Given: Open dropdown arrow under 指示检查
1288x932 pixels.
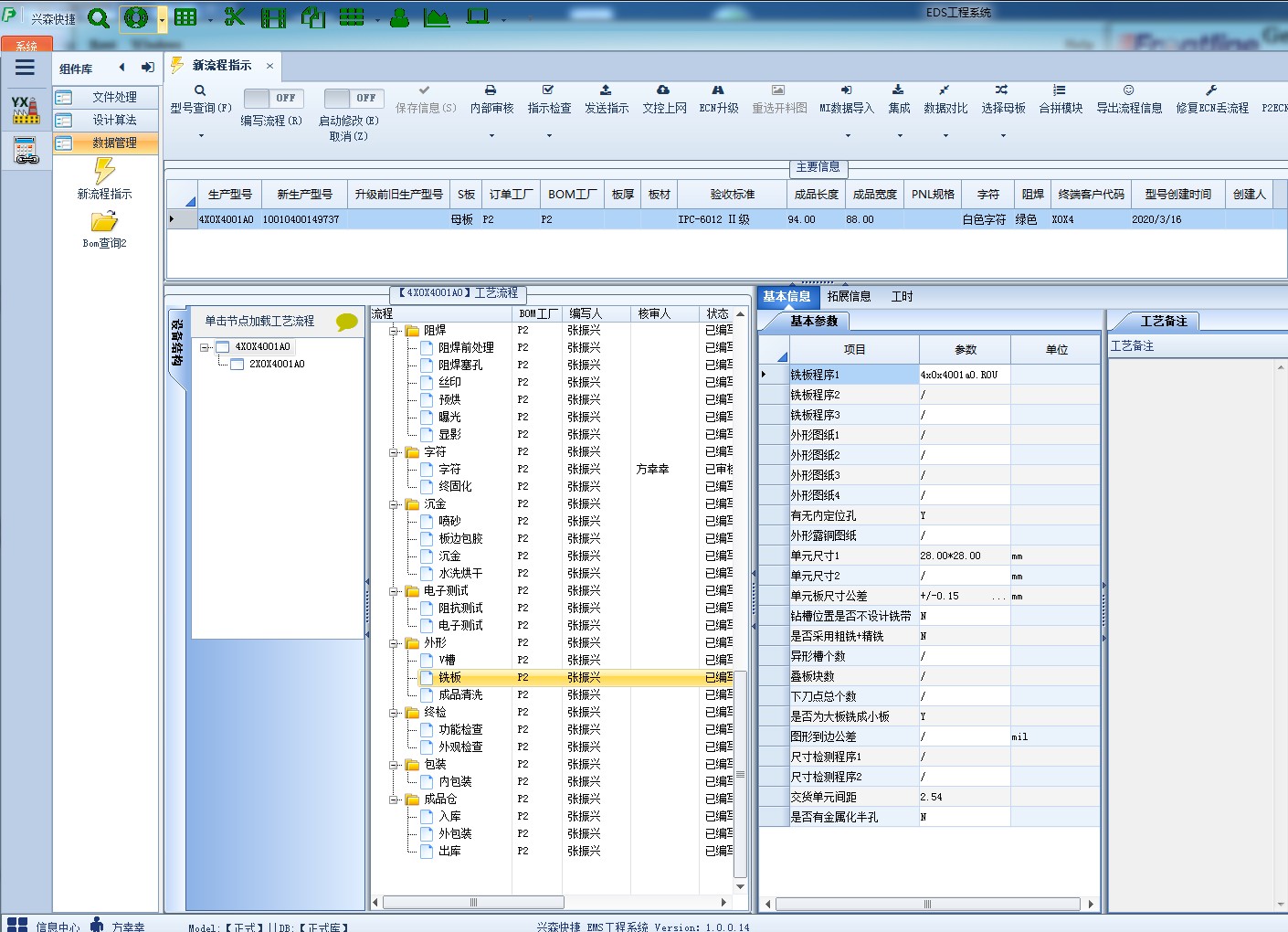Looking at the screenshot, I should (x=549, y=136).
